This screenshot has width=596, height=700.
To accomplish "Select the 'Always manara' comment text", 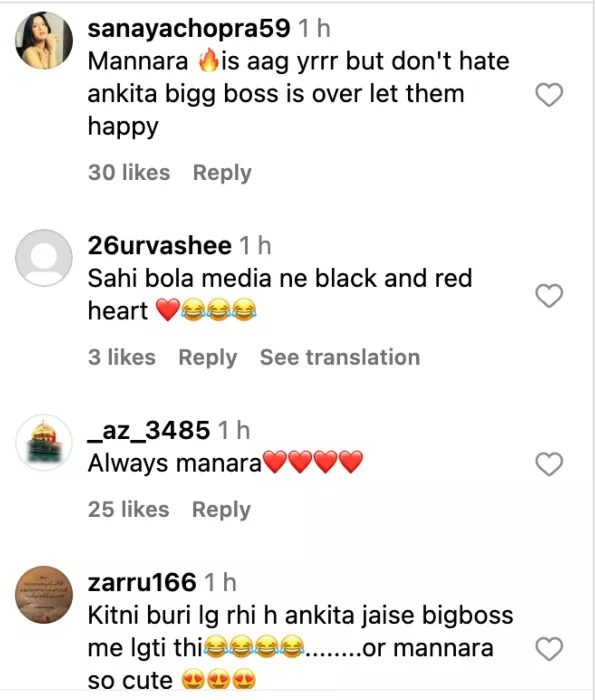I will click(x=225, y=463).
